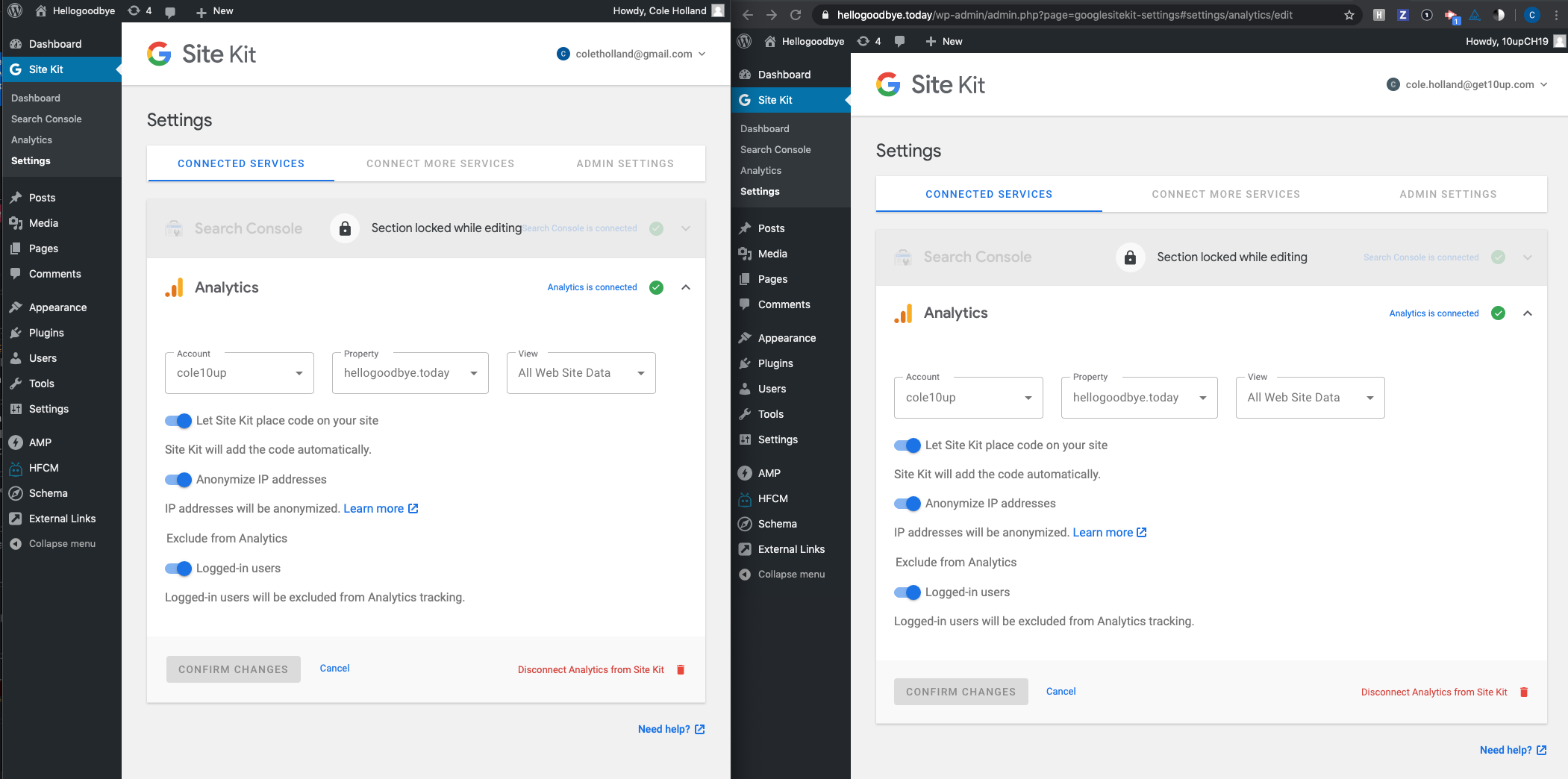Open Account dropdown in left window
Screen dimensions: 1568x779
click(240, 373)
